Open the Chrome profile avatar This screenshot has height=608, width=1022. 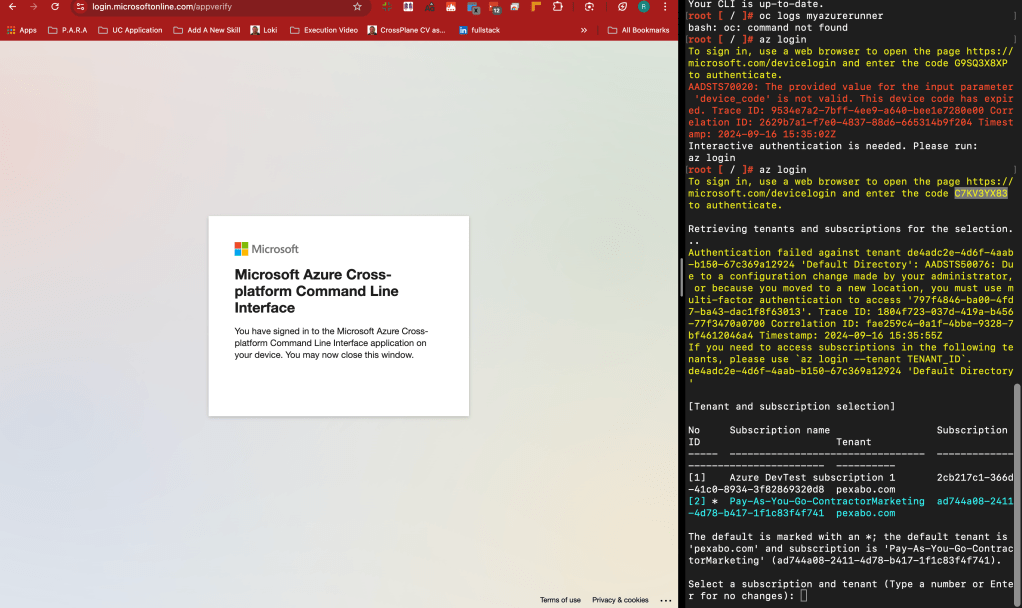point(643,7)
